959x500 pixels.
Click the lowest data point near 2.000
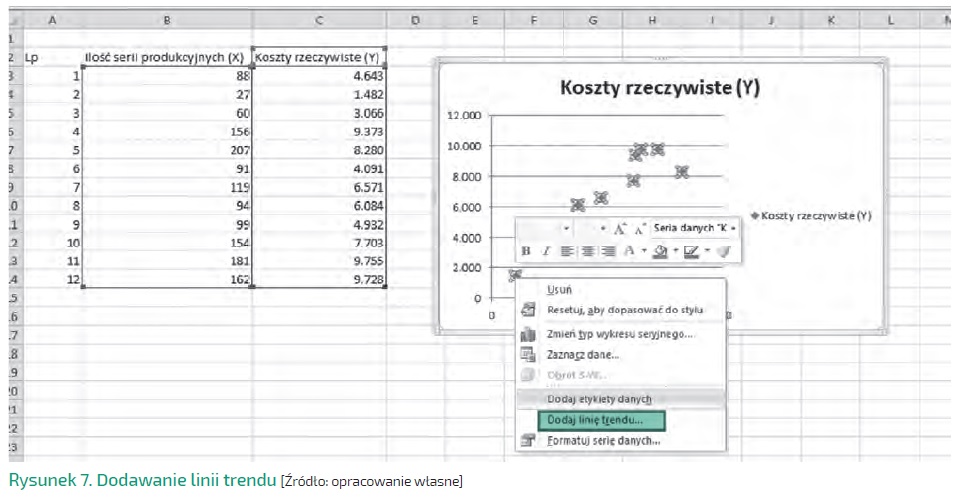point(515,276)
